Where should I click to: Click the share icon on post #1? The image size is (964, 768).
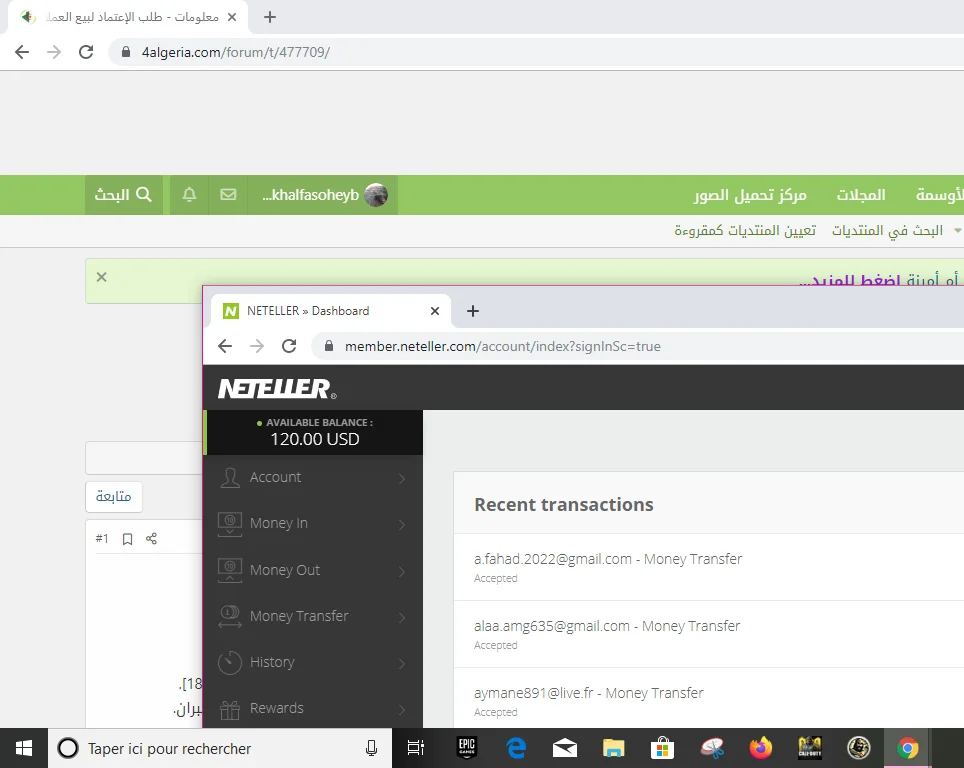(152, 539)
